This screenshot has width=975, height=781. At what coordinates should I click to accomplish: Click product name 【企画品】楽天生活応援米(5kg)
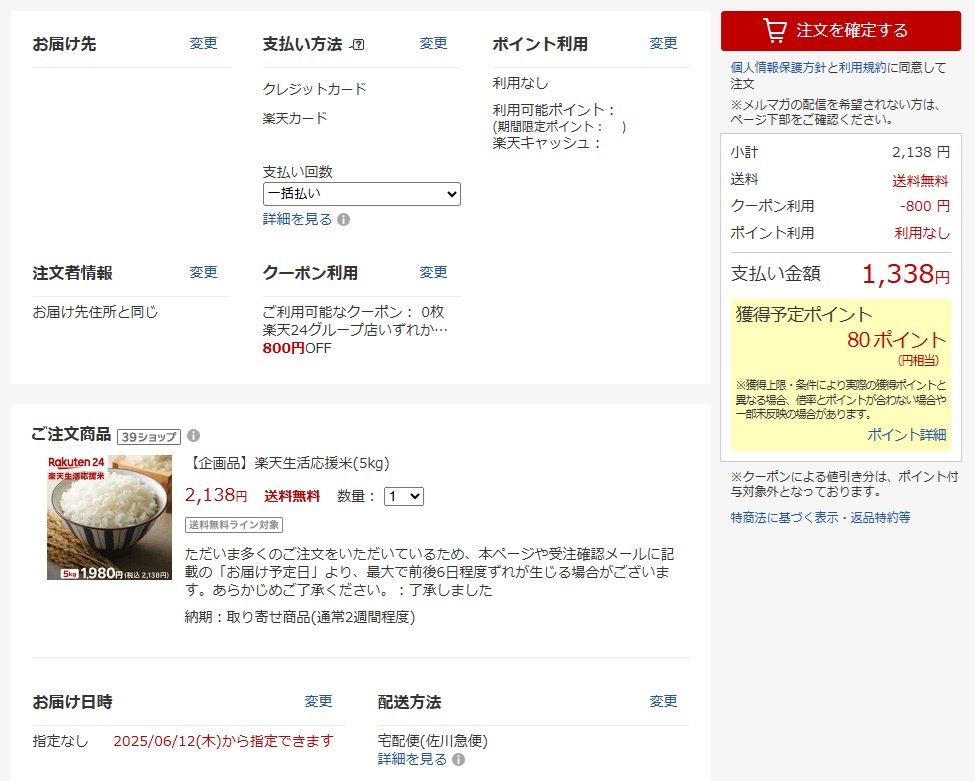pos(287,463)
